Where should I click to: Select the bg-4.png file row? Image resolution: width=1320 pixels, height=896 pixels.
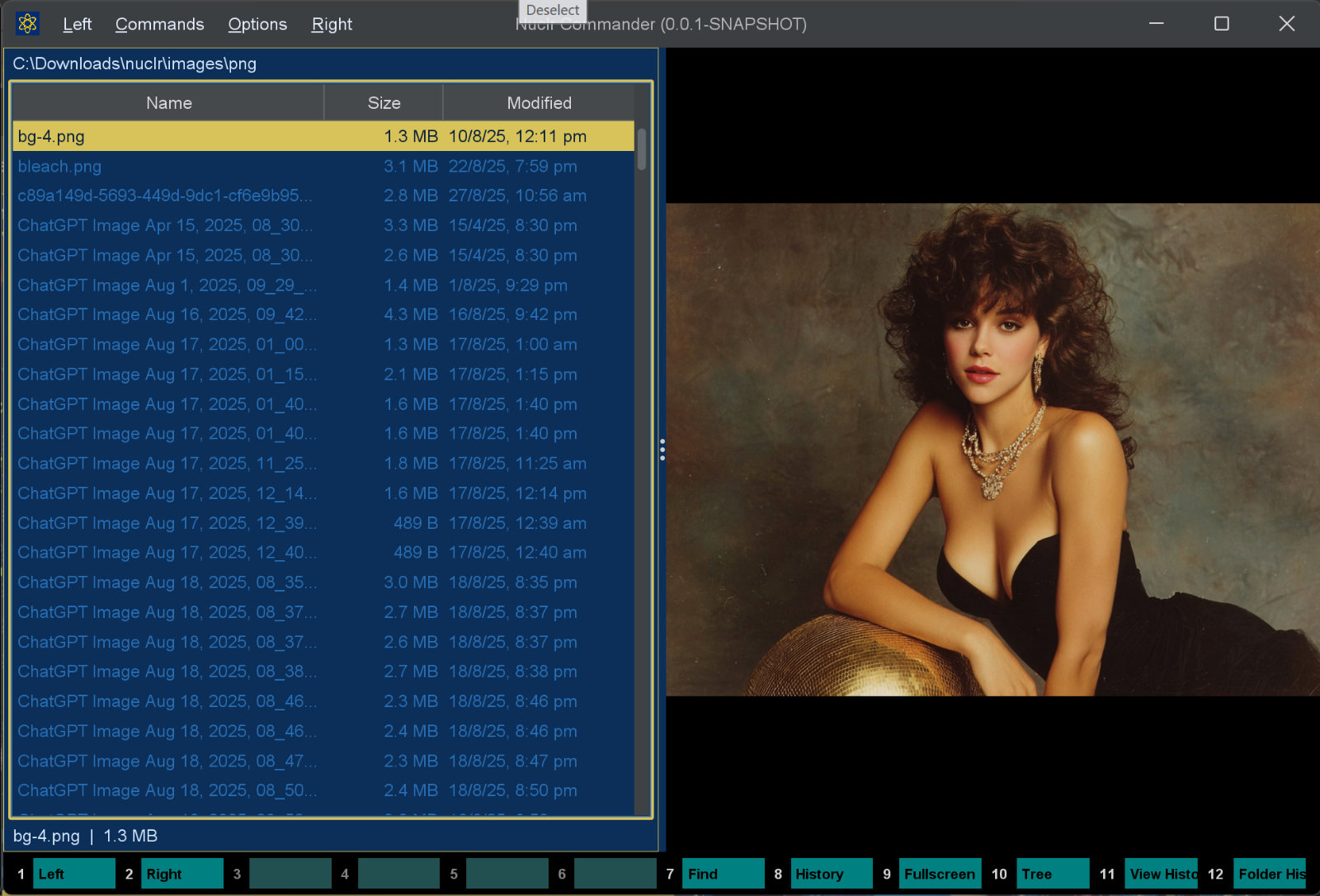coord(323,136)
